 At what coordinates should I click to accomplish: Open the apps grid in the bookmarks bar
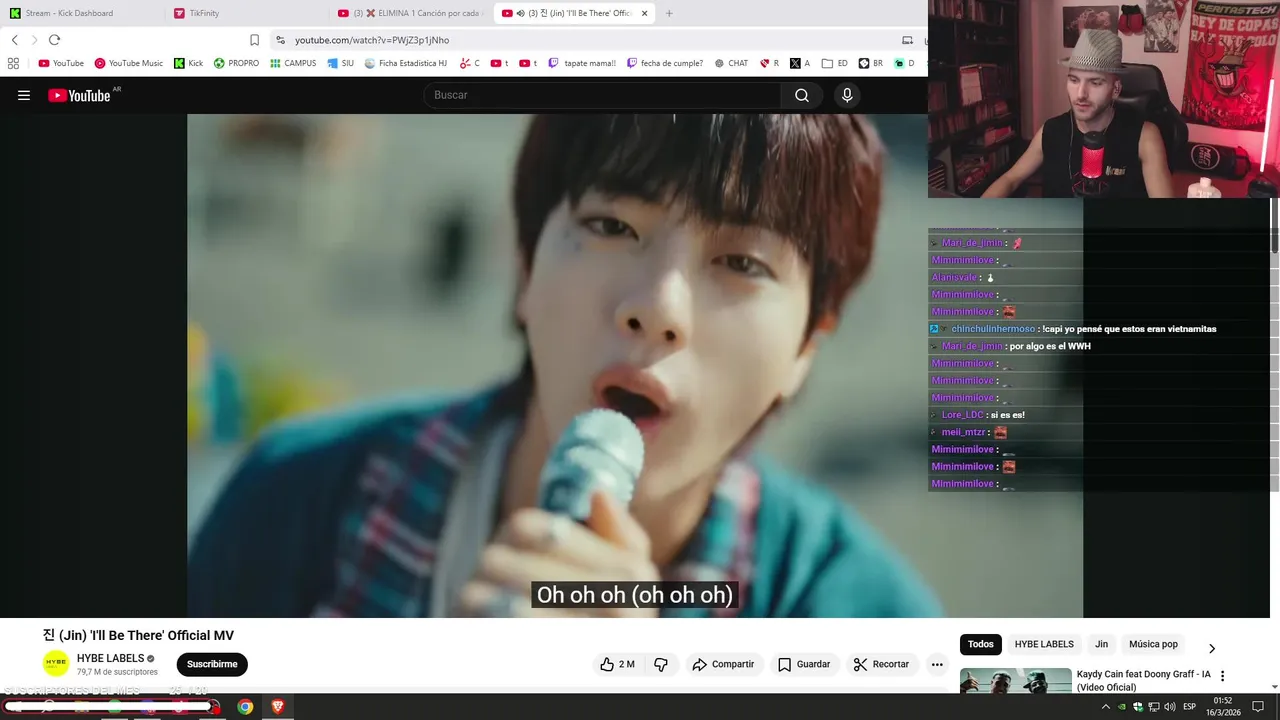click(x=13, y=63)
